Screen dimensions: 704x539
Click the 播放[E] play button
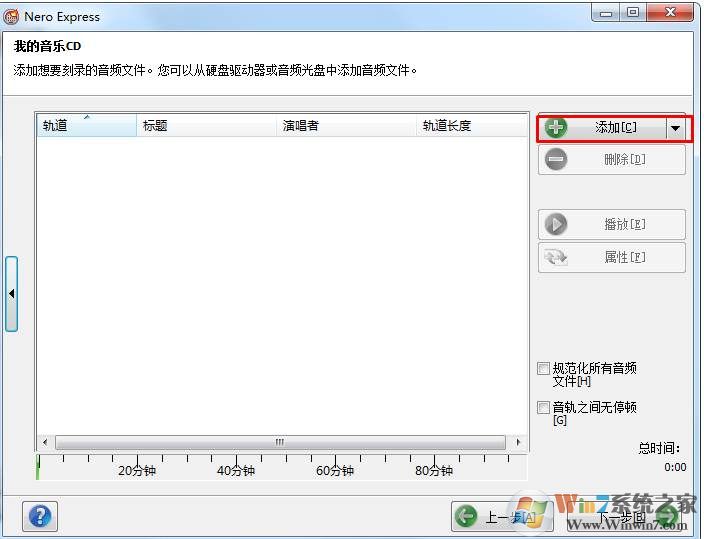[612, 224]
